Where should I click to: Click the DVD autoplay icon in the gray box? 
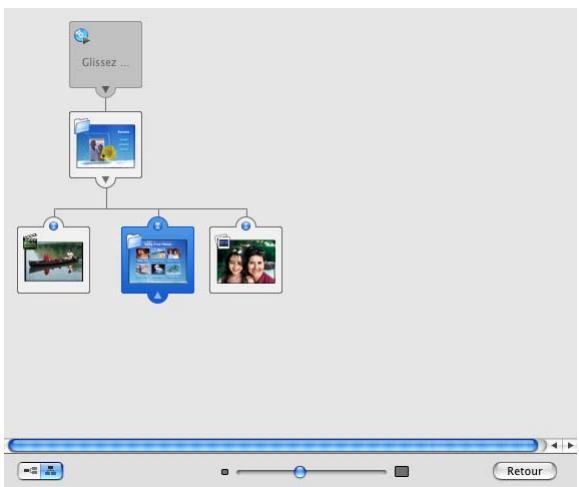[82, 36]
